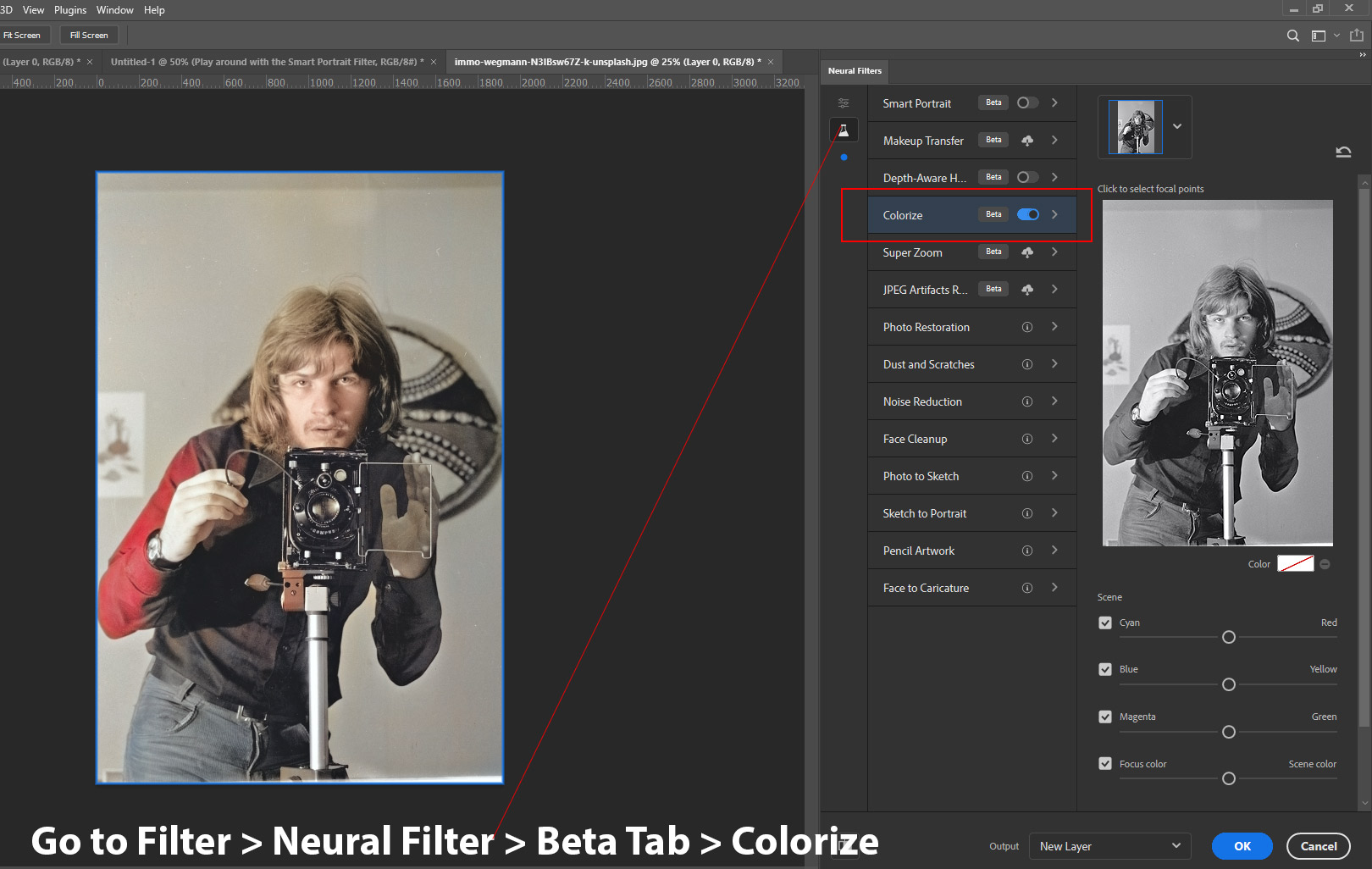1372x869 pixels.
Task: Click the Photo Restoration info icon
Action: point(1027,327)
